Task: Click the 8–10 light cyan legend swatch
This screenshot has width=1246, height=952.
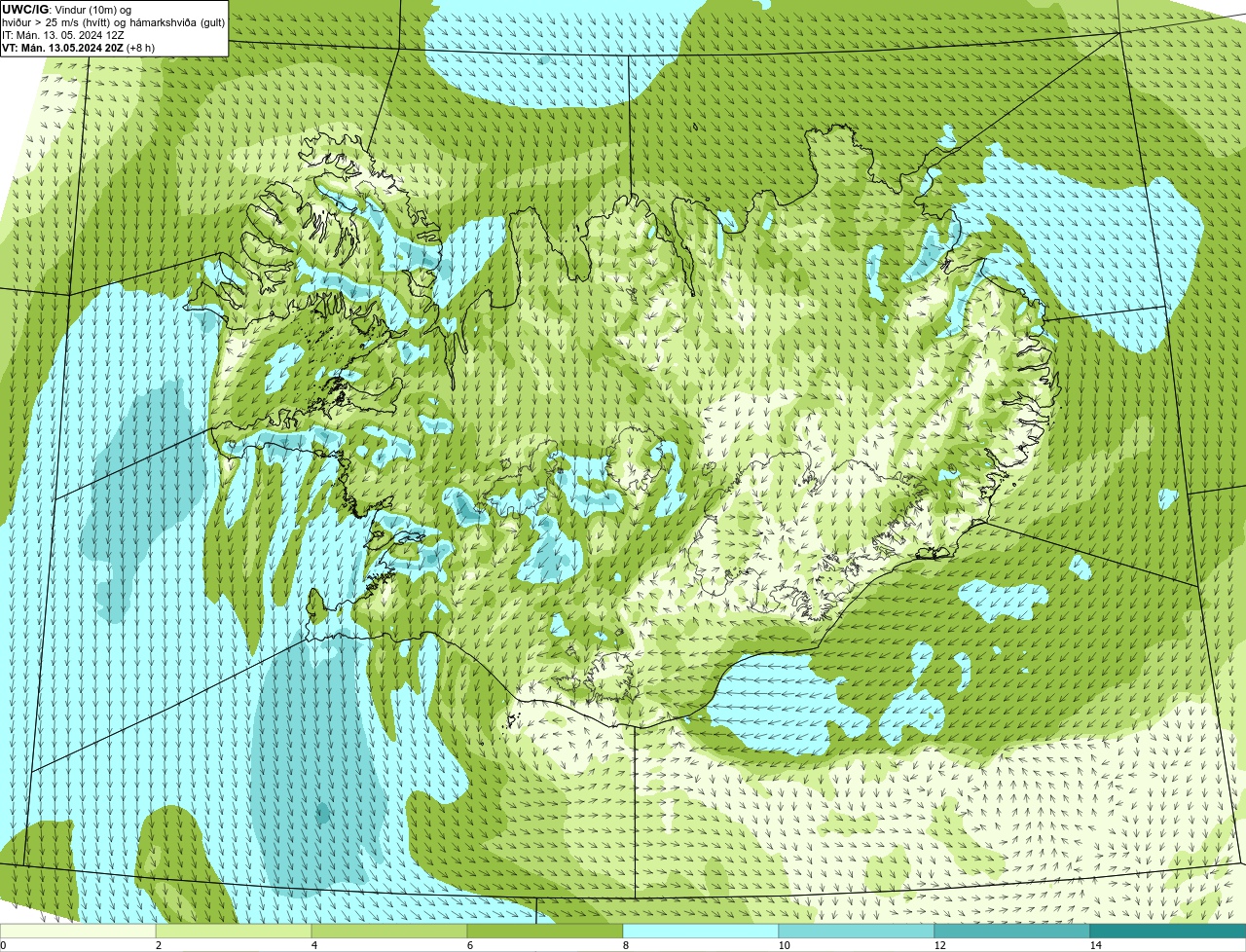Action: tap(701, 931)
